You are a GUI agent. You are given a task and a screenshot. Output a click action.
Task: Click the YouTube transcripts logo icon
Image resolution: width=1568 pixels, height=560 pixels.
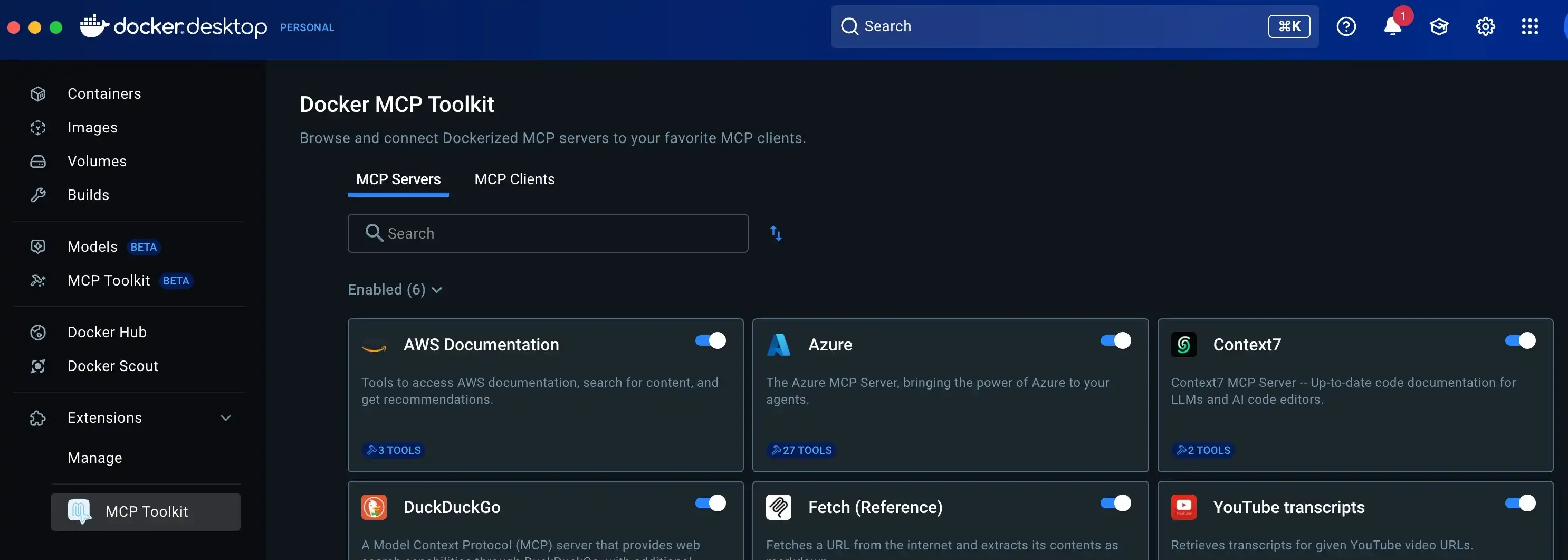[x=1183, y=508]
